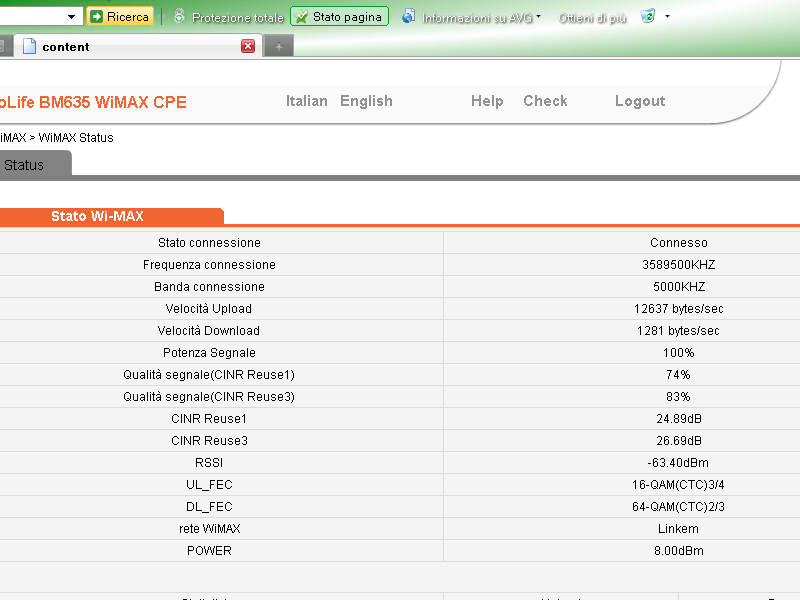Image resolution: width=800 pixels, height=600 pixels.
Task: Click the Ricerca search button
Action: (x=120, y=17)
